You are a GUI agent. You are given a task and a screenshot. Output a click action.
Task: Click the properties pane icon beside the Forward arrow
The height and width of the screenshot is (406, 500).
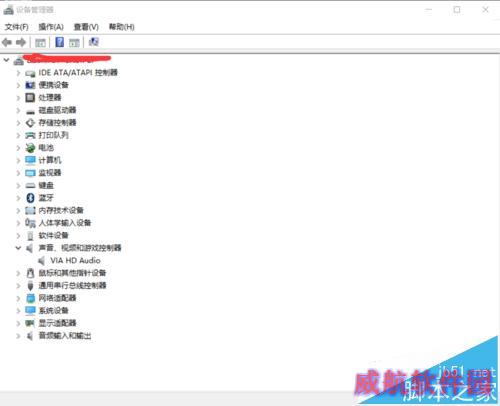click(x=40, y=43)
